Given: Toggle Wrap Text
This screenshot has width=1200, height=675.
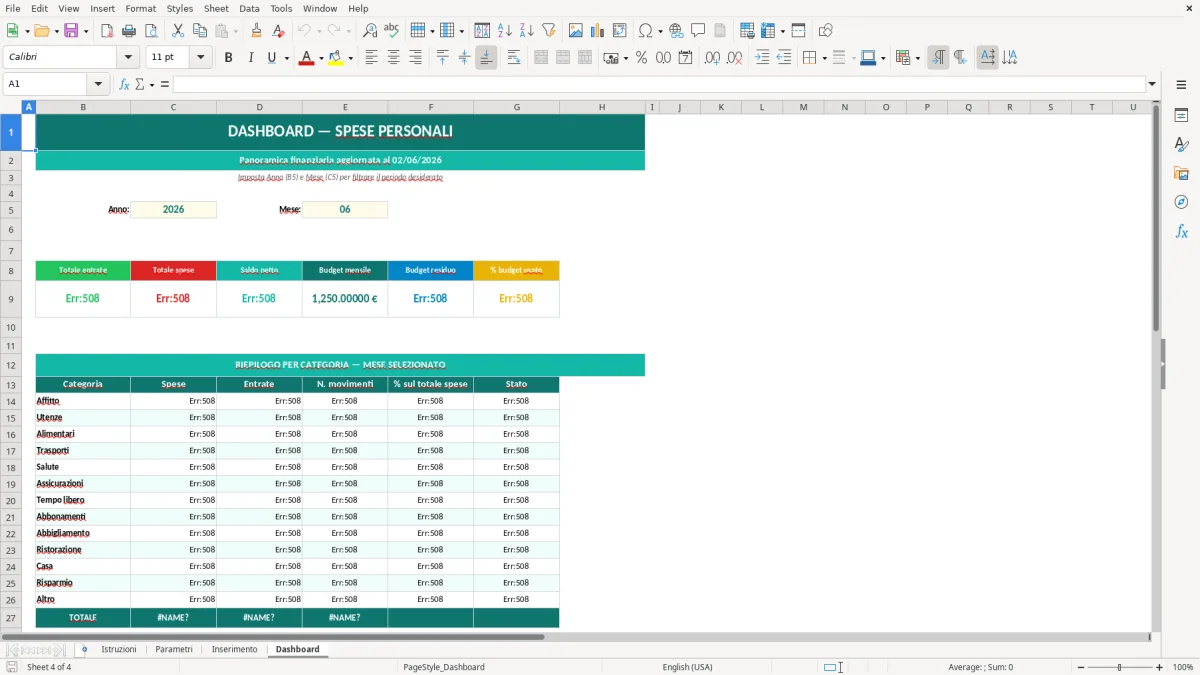Looking at the screenshot, I should [x=514, y=58].
